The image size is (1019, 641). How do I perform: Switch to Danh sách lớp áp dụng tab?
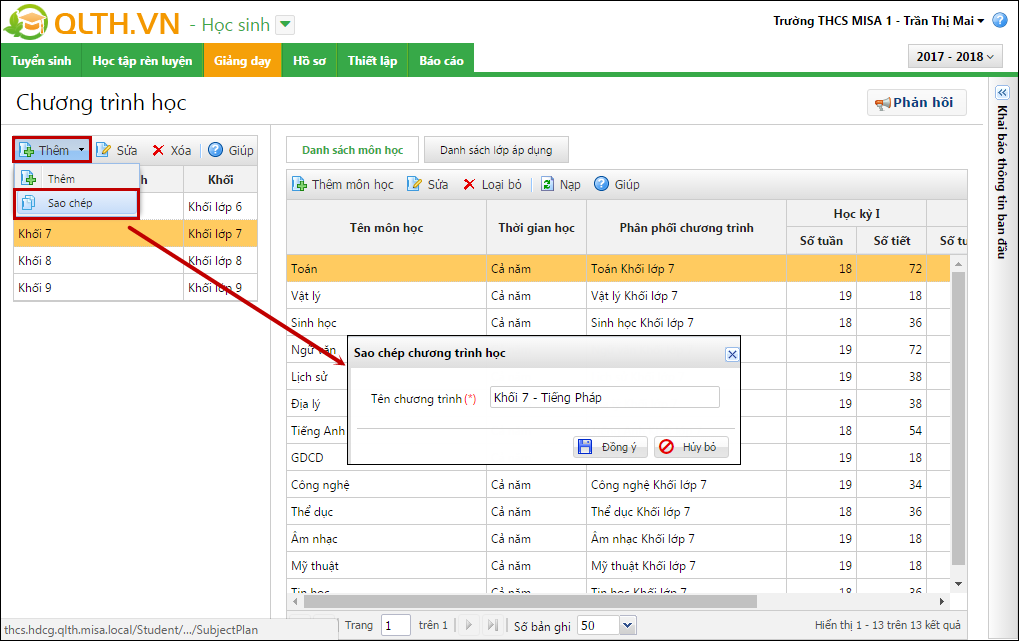pos(495,150)
